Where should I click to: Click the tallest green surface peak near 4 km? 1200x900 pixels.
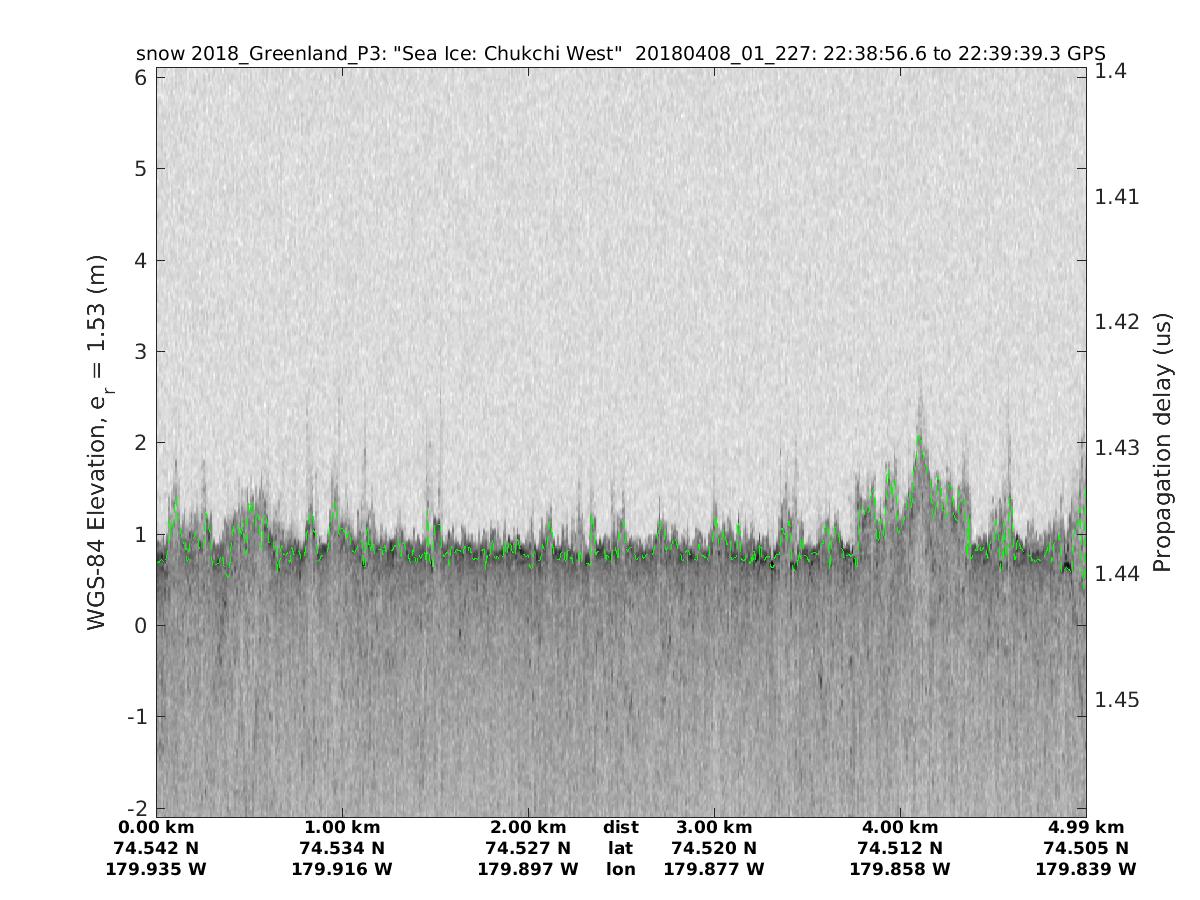tap(918, 438)
